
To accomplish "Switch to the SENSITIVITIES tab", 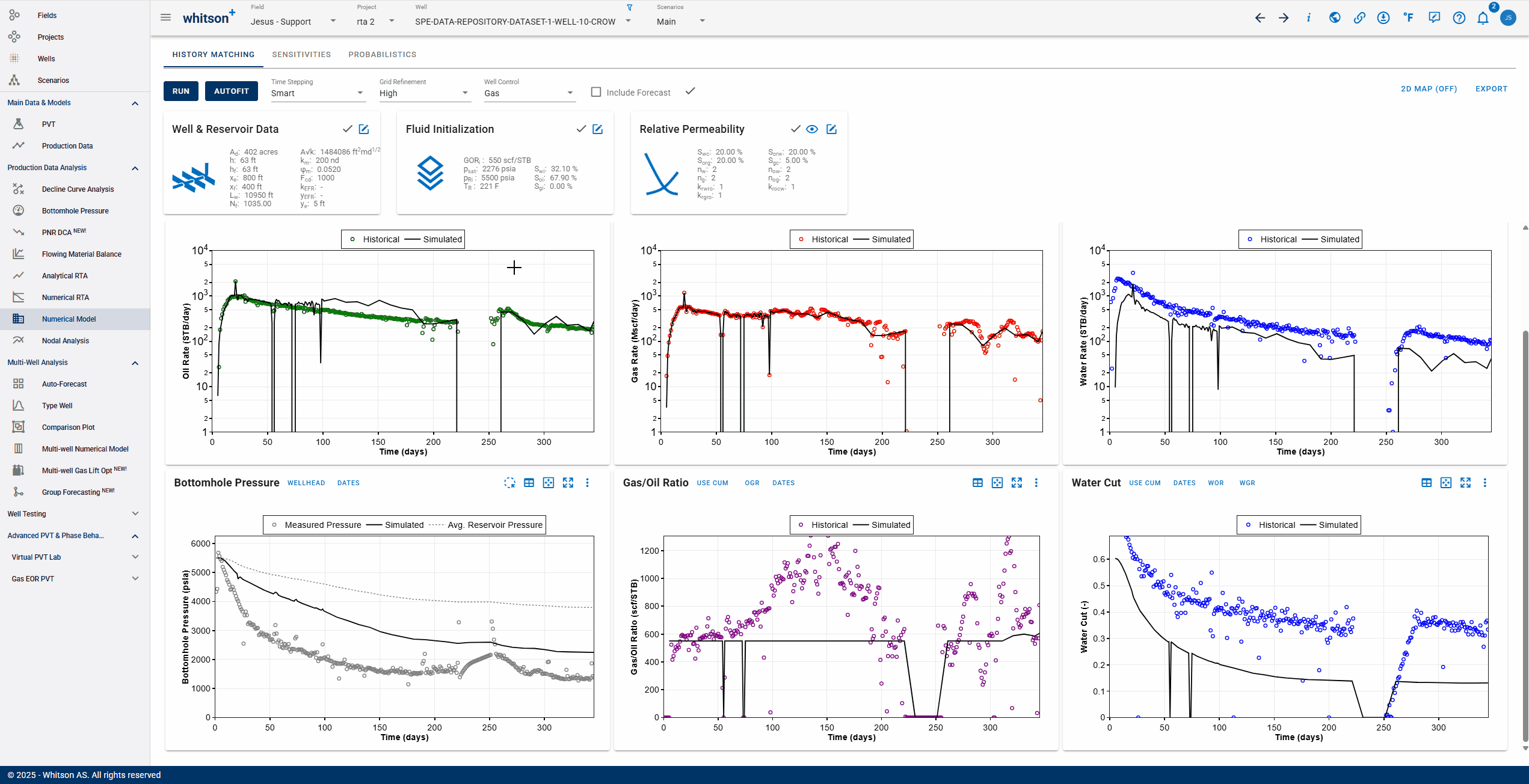I will [x=301, y=55].
